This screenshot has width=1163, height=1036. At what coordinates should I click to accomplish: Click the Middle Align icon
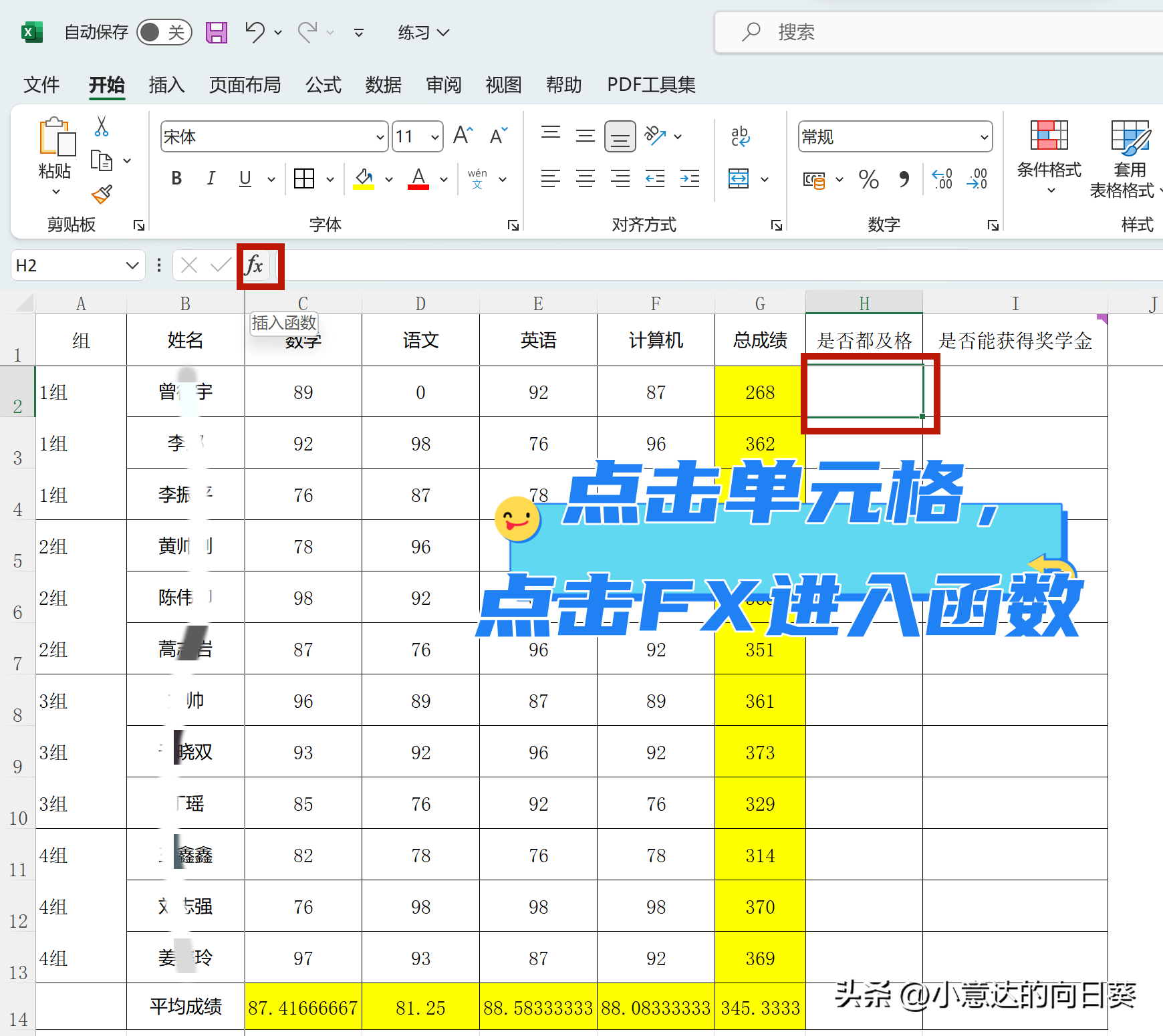click(586, 136)
